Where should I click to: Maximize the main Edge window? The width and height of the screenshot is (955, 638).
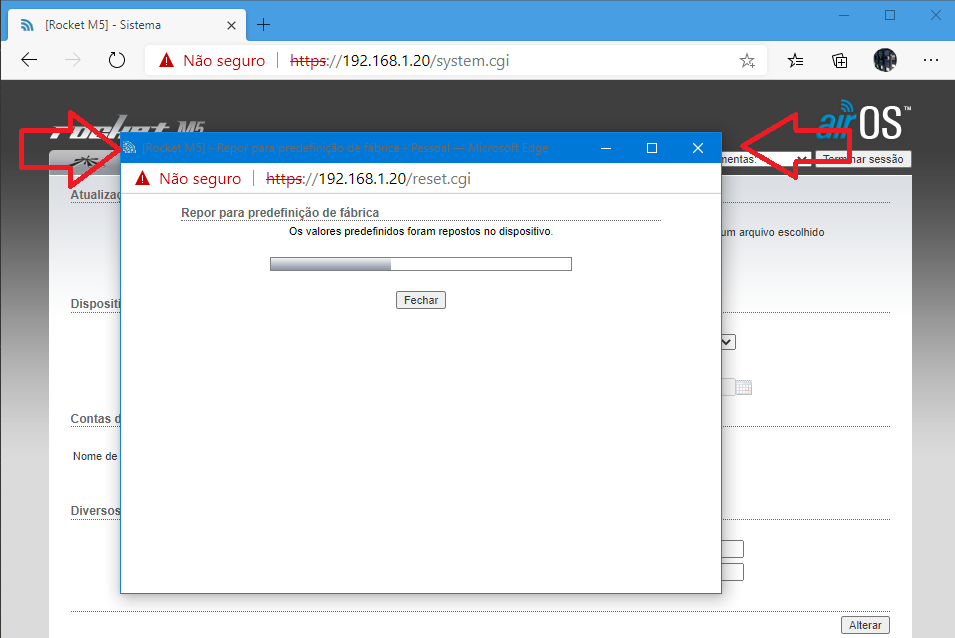coord(890,15)
